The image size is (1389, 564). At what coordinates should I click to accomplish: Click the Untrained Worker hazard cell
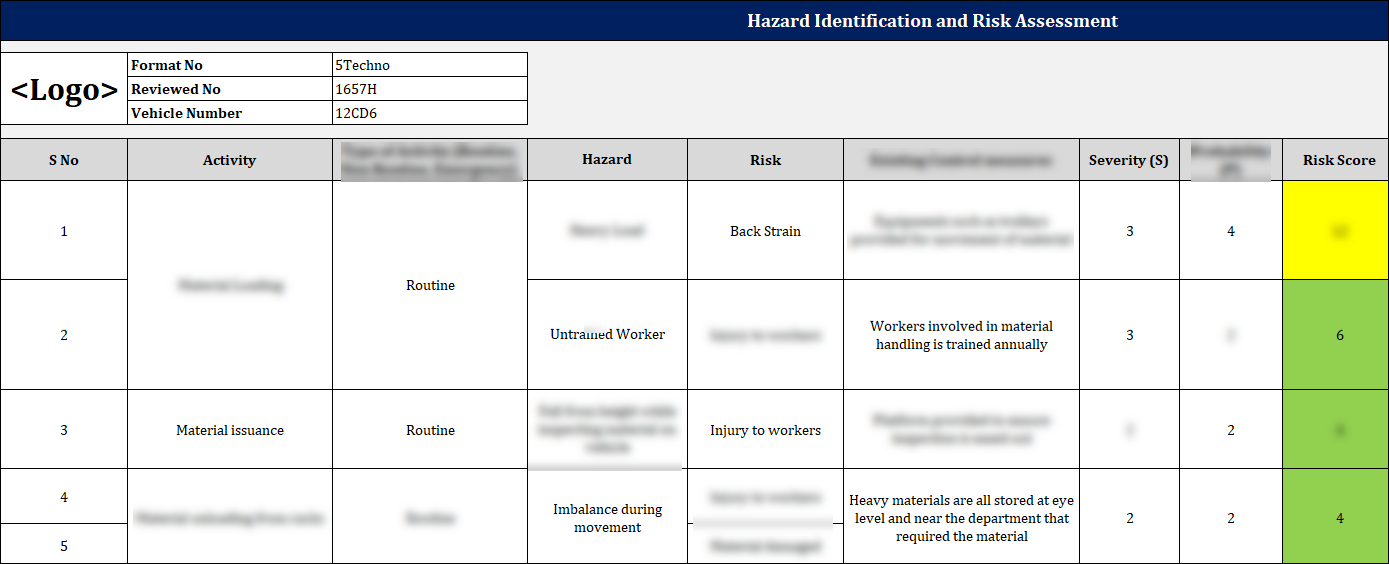pyautogui.click(x=607, y=334)
